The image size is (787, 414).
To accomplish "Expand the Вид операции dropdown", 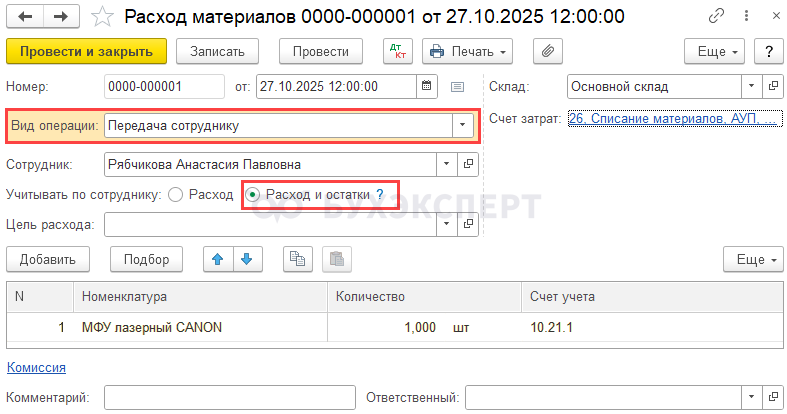I will click(462, 125).
